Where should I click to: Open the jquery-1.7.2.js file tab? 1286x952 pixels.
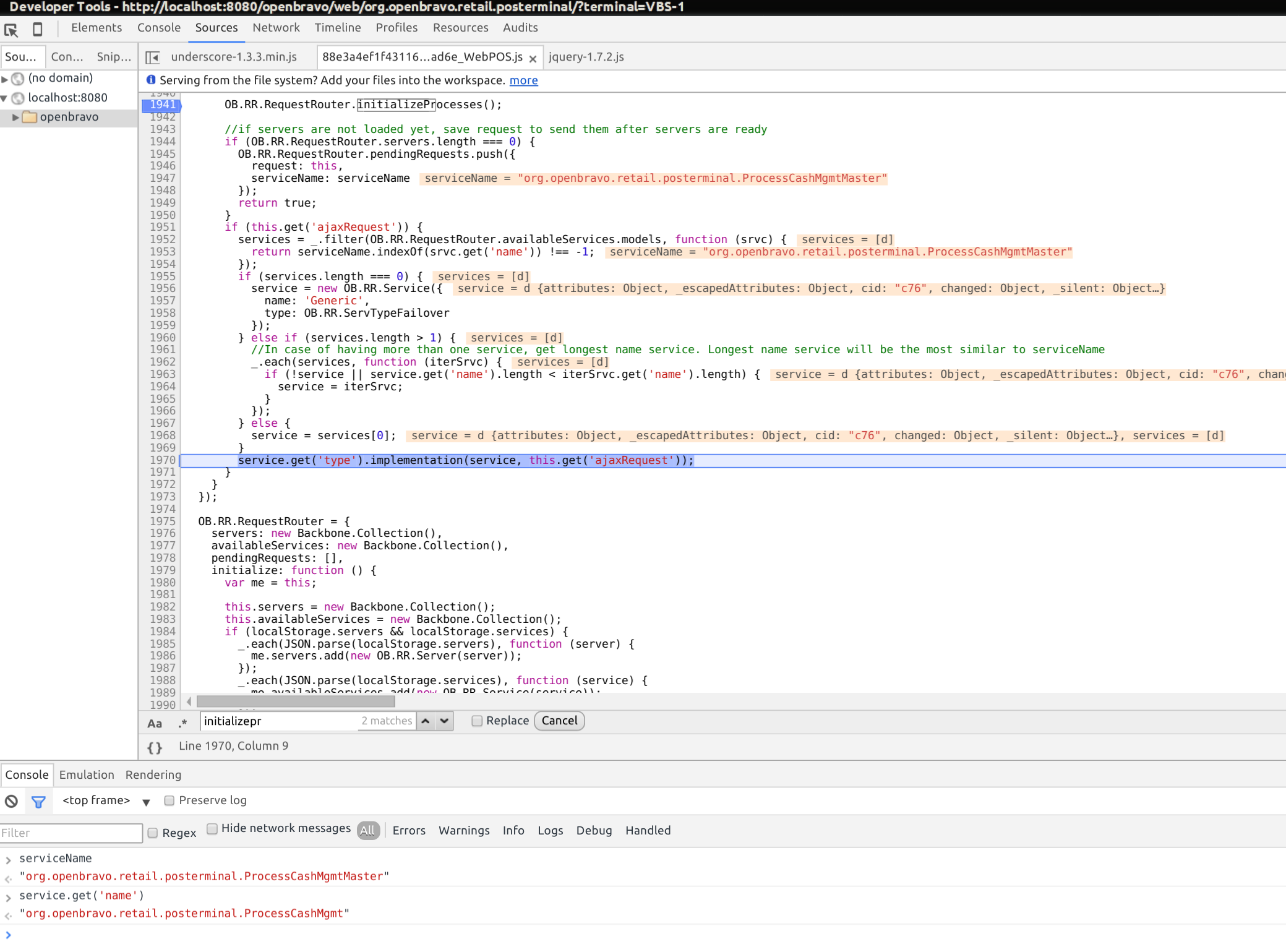click(586, 57)
